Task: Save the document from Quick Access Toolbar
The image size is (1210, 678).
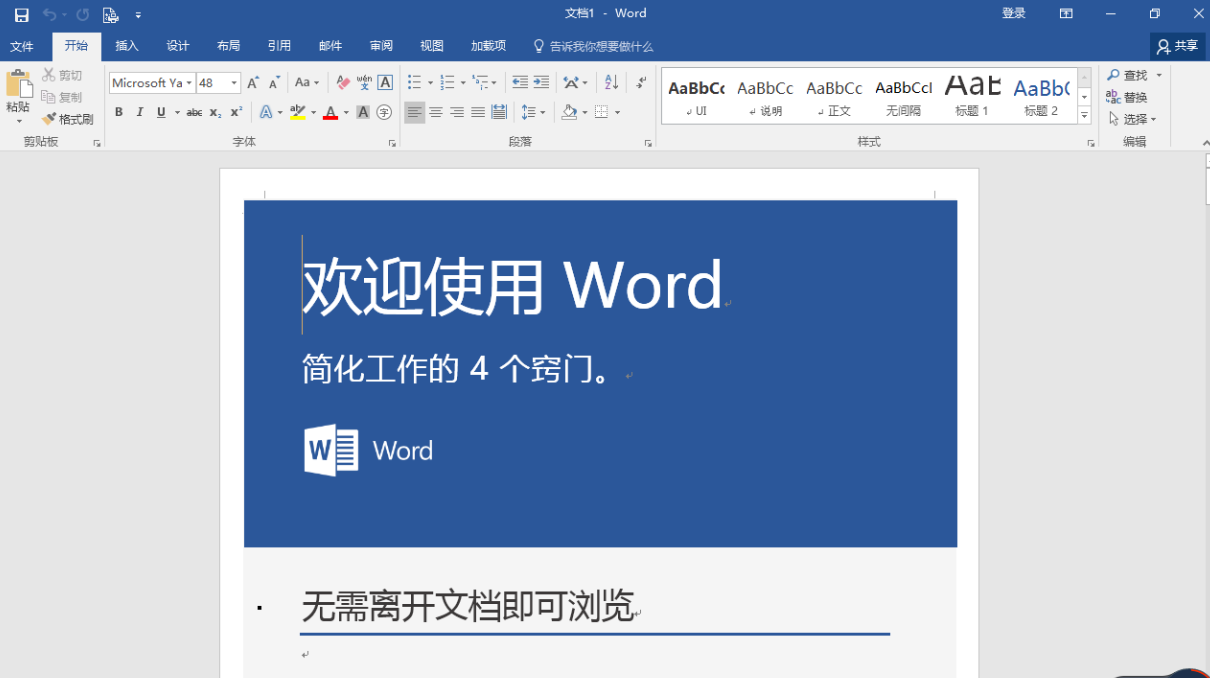Action: 21,14
